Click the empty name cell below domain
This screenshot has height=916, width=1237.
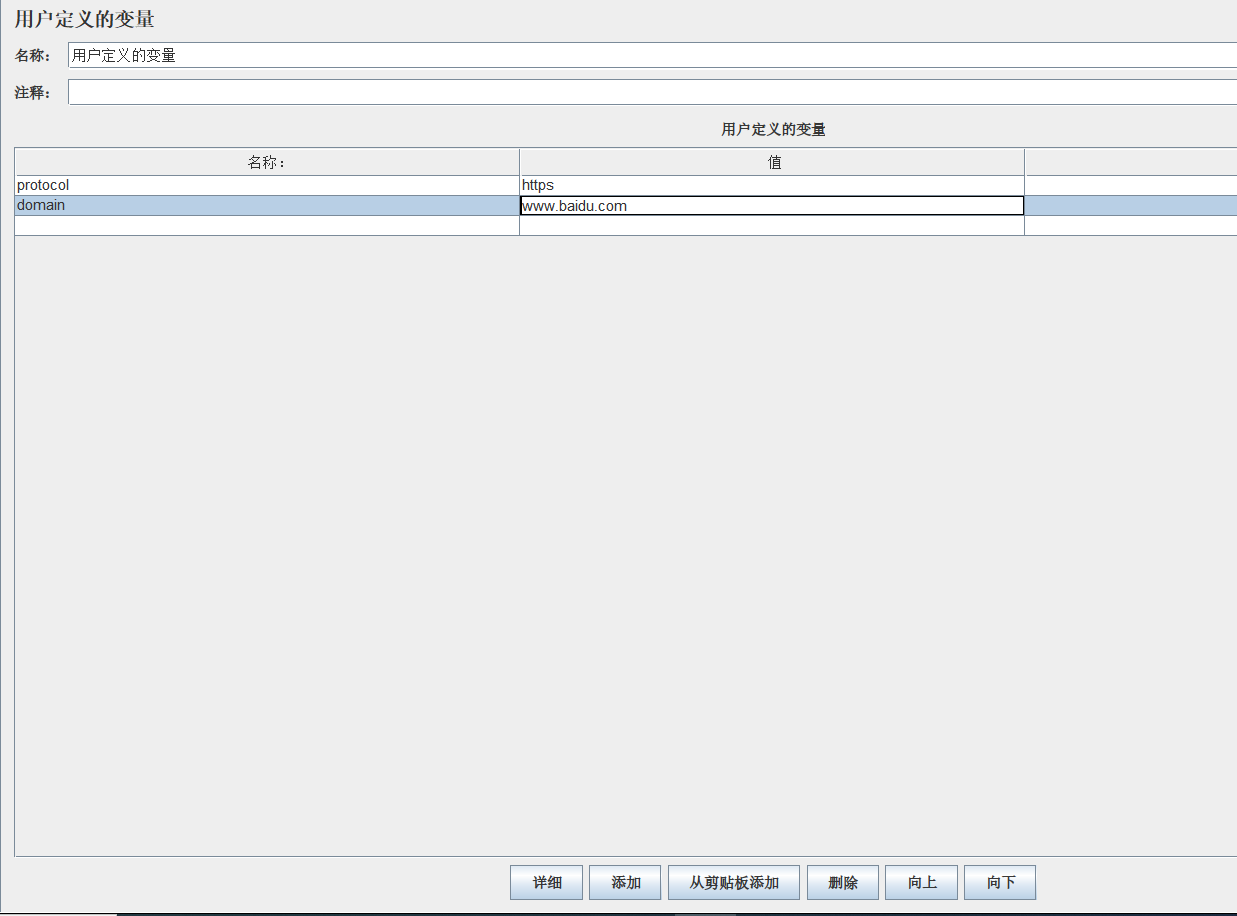point(267,226)
